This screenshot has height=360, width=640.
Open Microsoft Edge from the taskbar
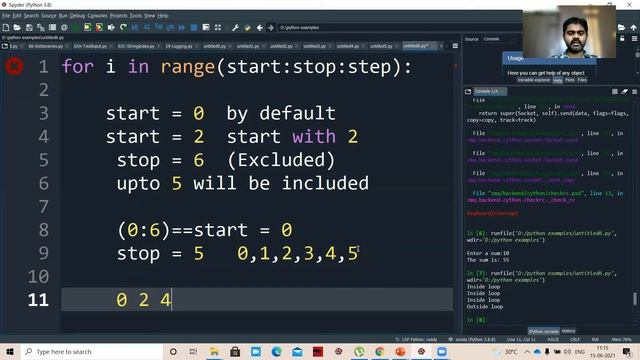[x=276, y=351]
